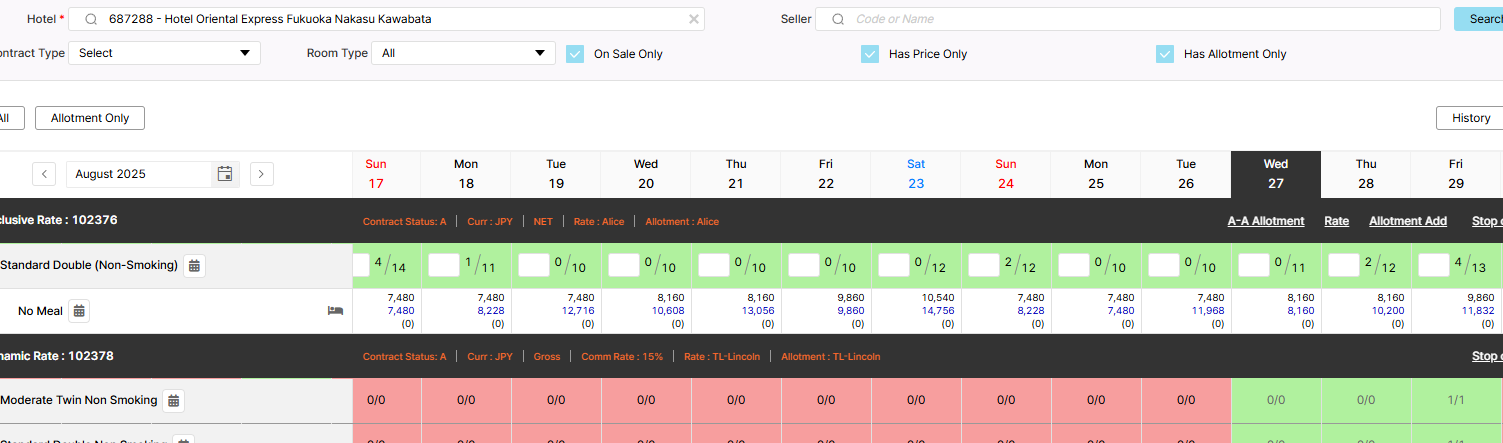Click calendar icon beside No Meal
Screen dimensions: 1503x443
[79, 311]
